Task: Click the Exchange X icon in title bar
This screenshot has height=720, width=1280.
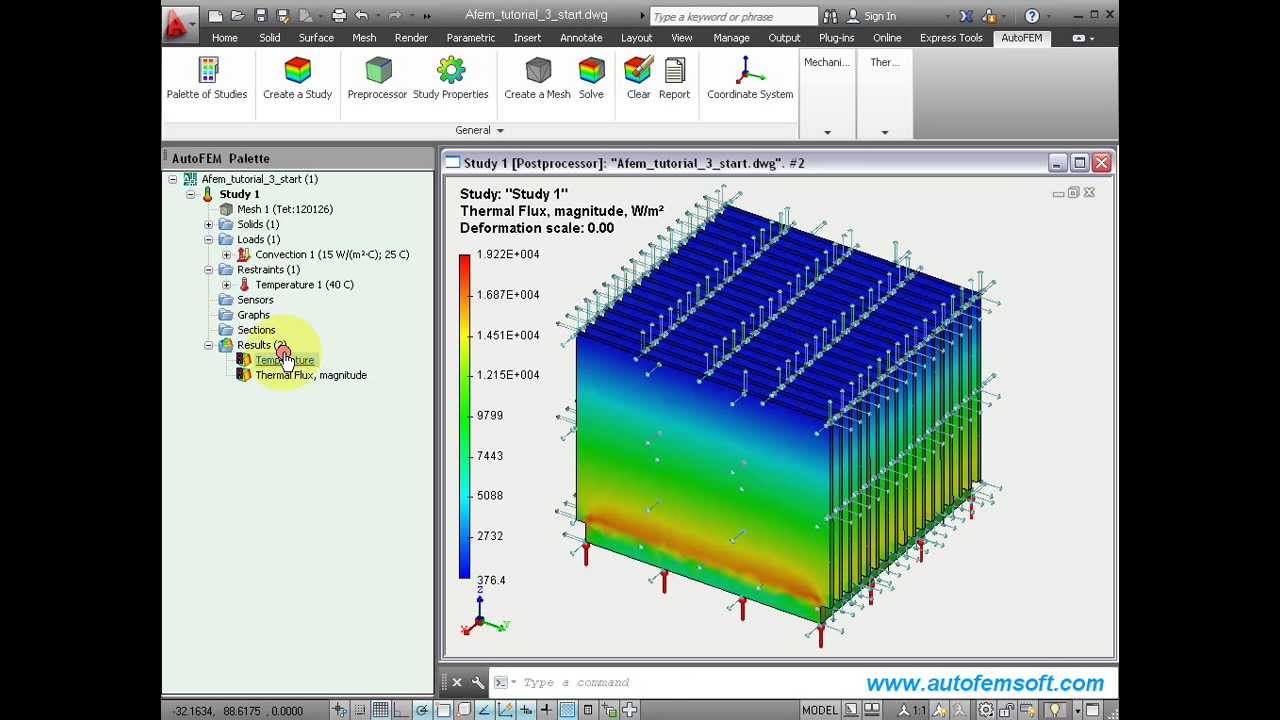Action: pyautogui.click(x=966, y=16)
